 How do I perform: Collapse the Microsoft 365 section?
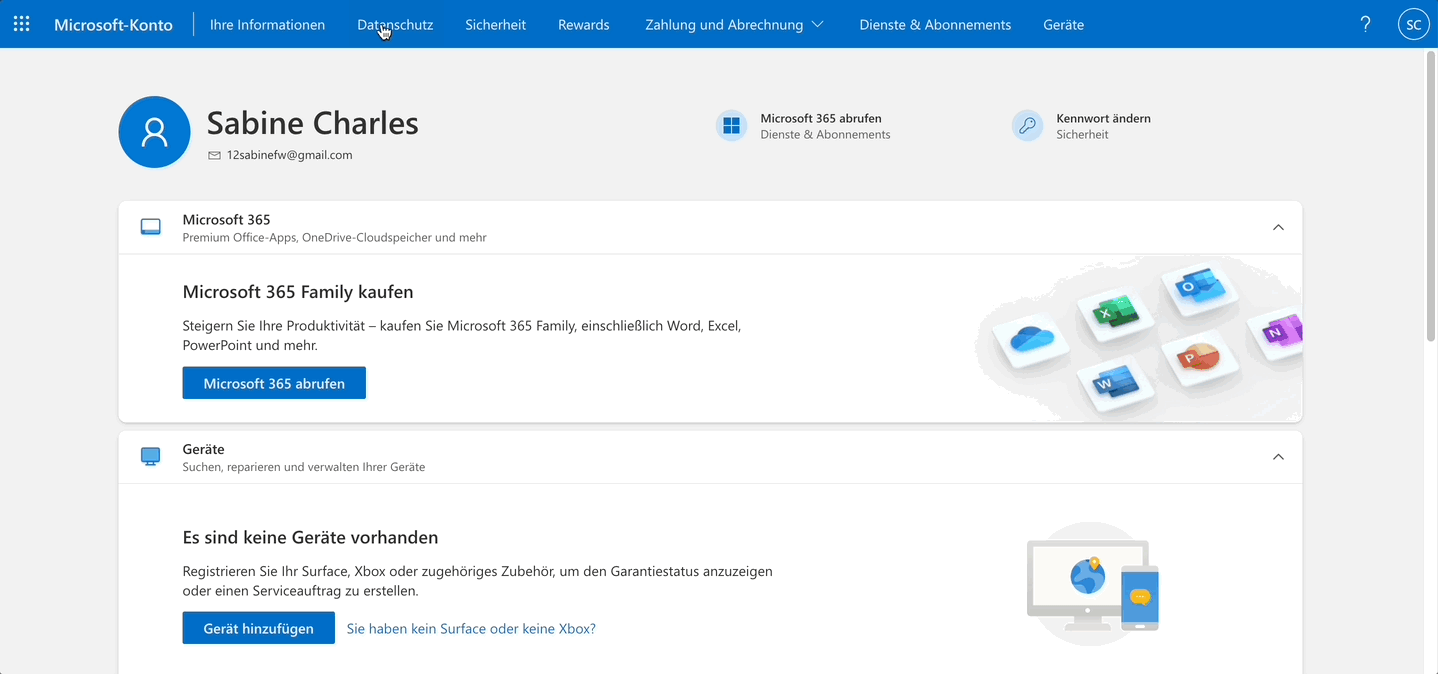point(1277,227)
